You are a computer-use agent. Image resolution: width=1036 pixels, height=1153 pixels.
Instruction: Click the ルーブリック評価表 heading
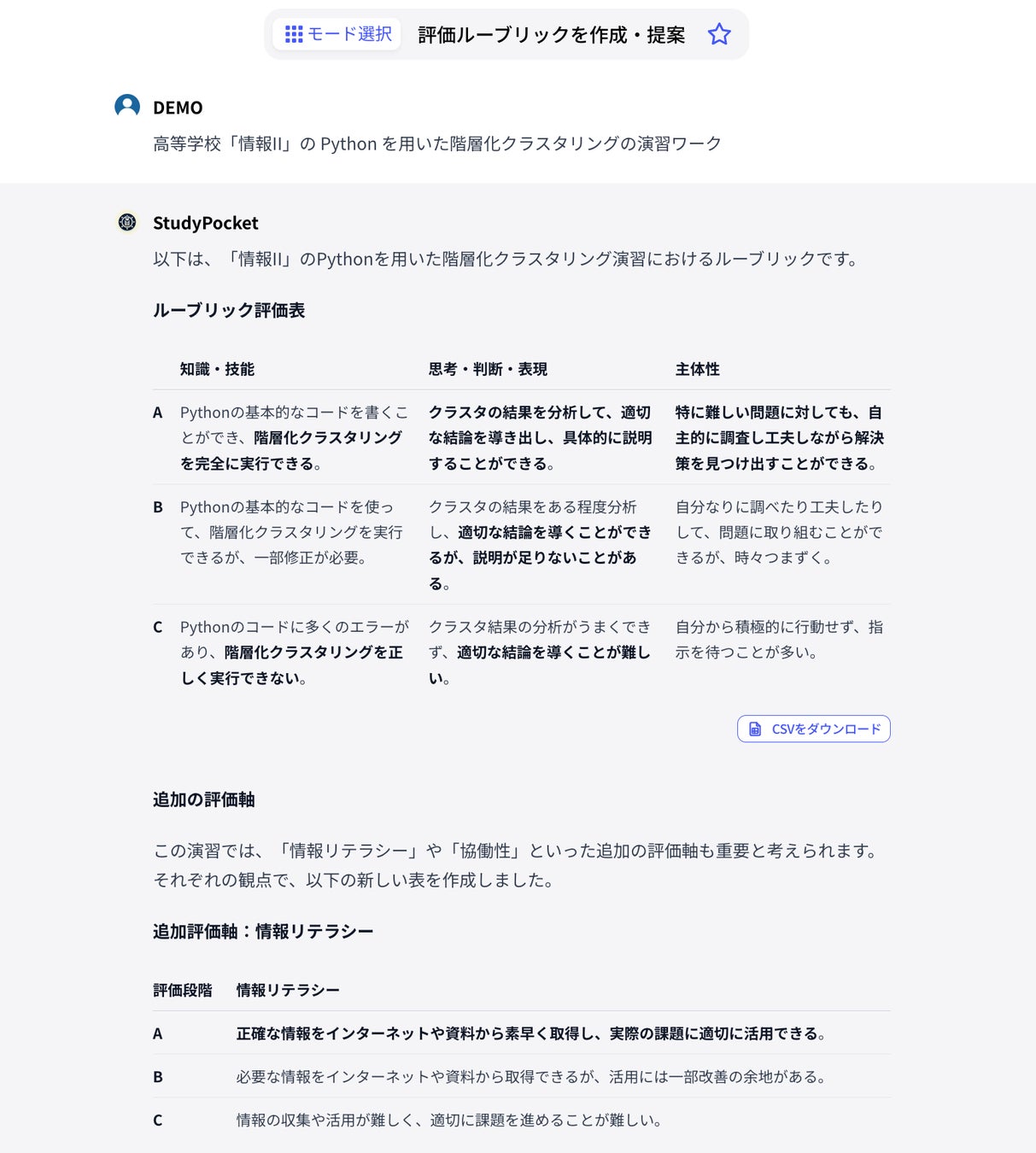(x=229, y=310)
